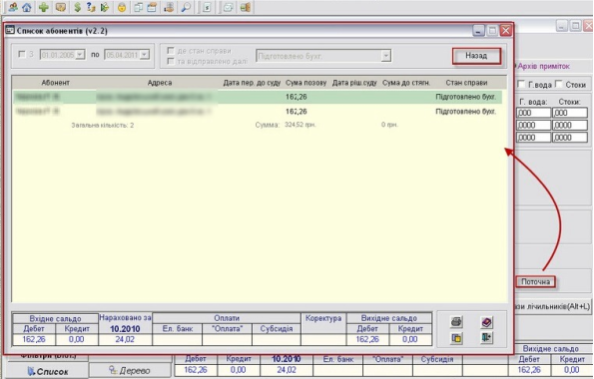Click 'Ел. банк' column in dialog balance table
This screenshot has width=594, height=379.
point(177,329)
